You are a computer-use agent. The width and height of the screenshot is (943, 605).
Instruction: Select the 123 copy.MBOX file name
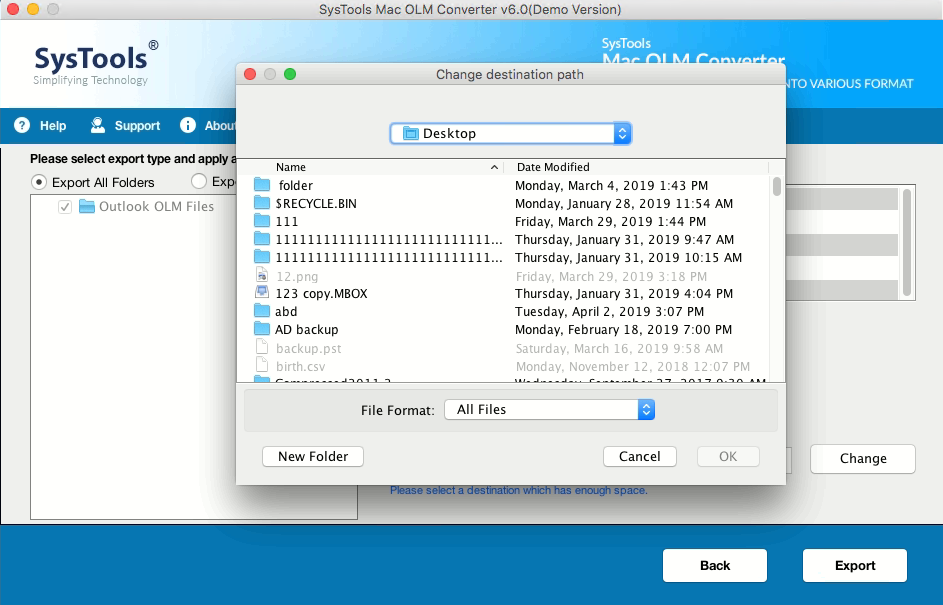(x=321, y=293)
